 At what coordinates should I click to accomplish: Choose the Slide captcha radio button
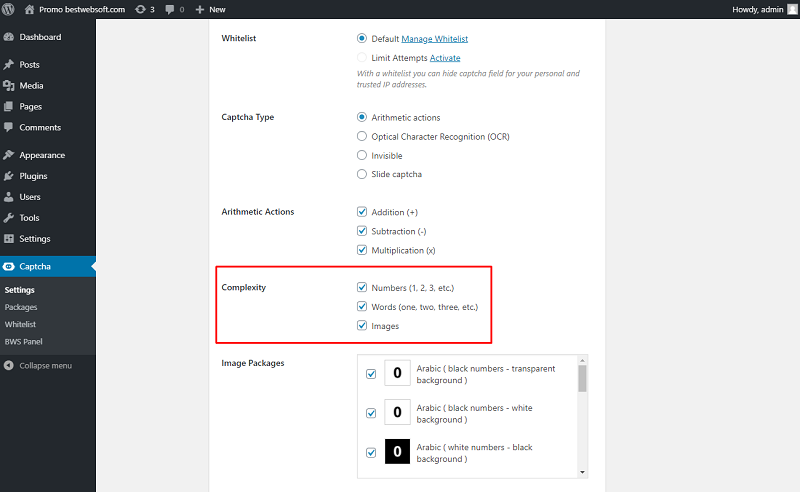tap(362, 174)
